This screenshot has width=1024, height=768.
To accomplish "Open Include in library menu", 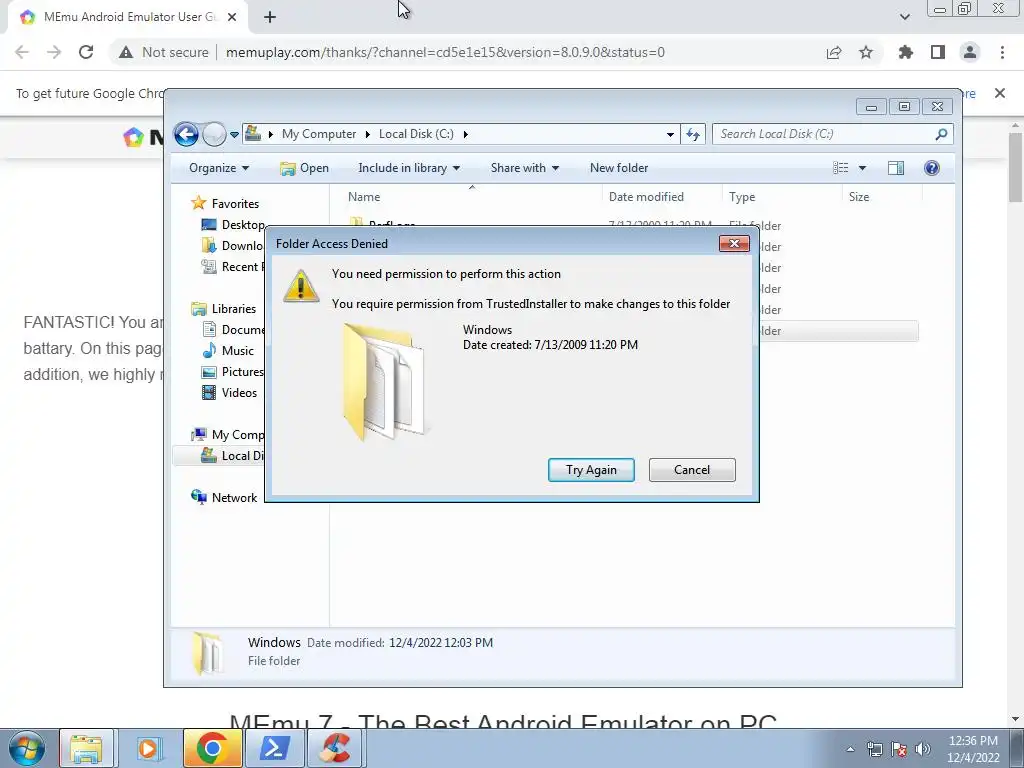I will (x=409, y=168).
